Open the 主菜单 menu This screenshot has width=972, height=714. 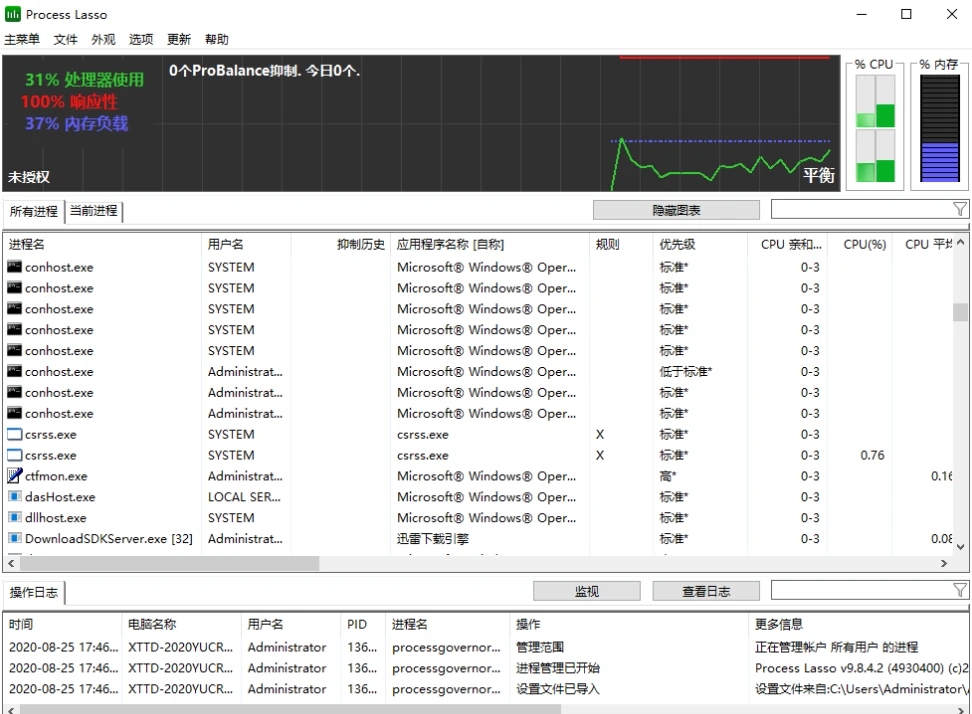(x=22, y=40)
